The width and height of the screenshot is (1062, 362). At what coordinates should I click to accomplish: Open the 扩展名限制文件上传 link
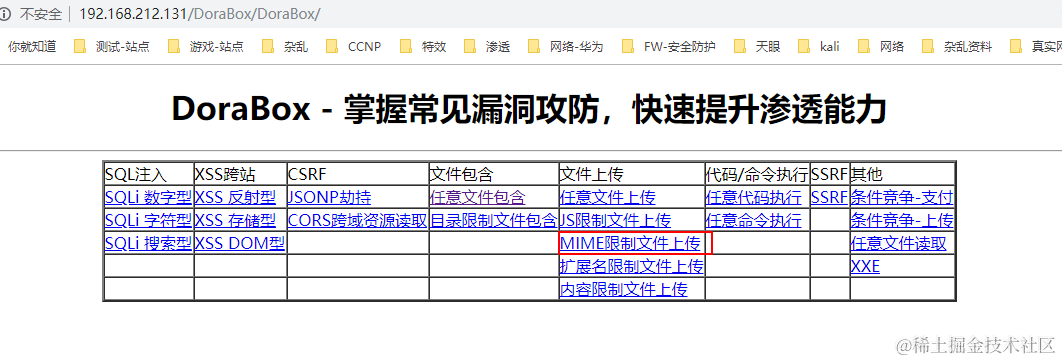click(632, 266)
